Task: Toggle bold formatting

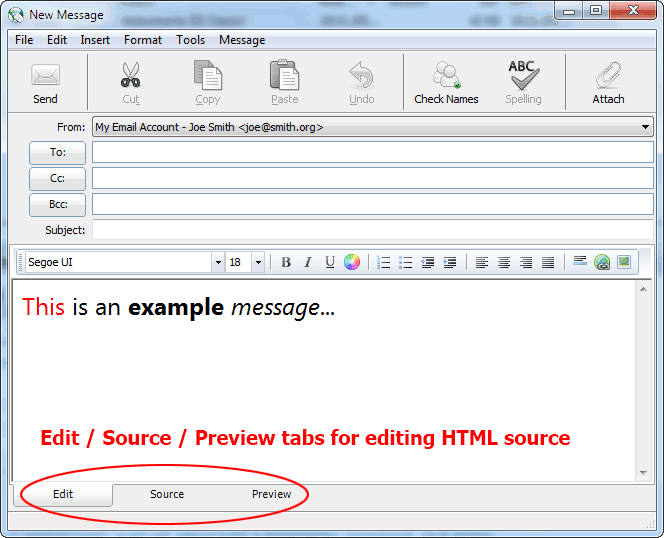Action: [x=286, y=262]
